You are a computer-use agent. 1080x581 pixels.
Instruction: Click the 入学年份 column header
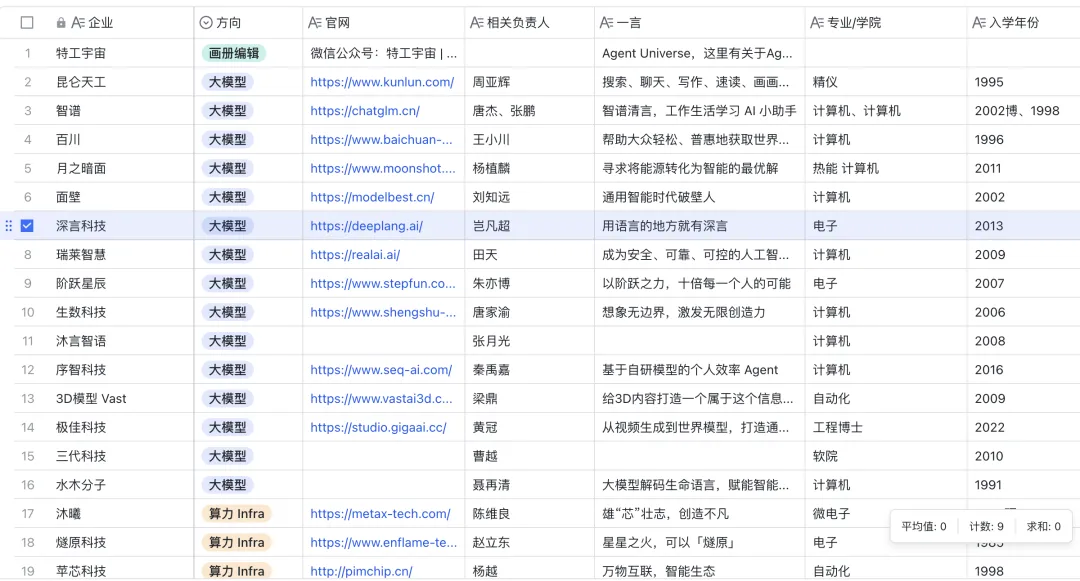pos(1024,23)
